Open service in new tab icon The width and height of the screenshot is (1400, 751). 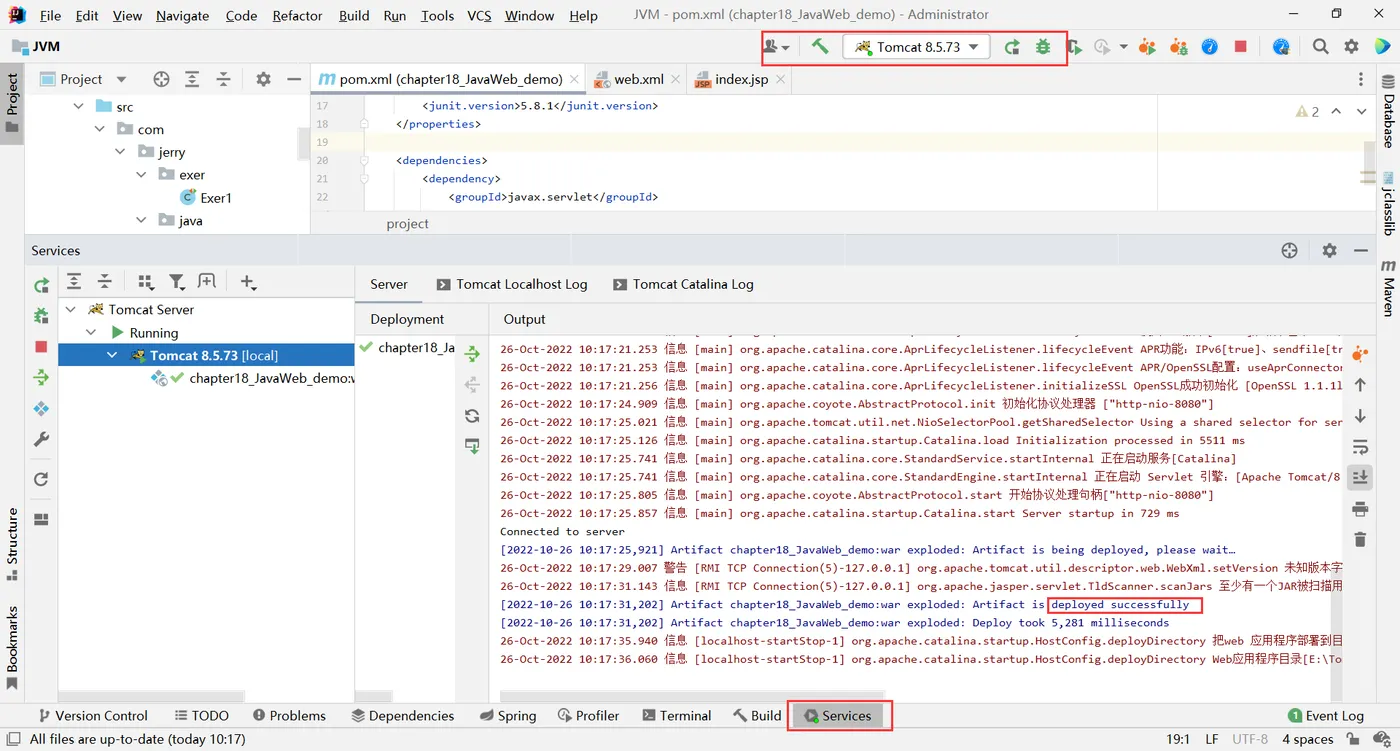click(207, 282)
